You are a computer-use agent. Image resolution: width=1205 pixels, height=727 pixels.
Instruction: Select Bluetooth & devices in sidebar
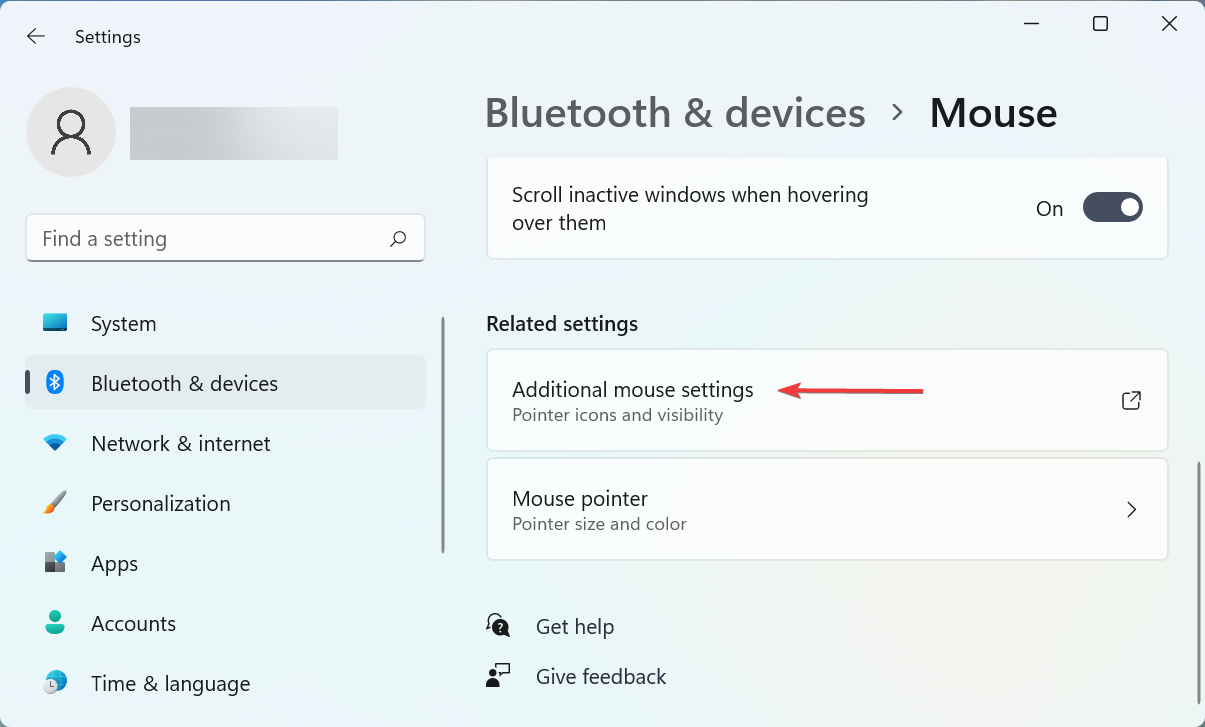tap(184, 383)
